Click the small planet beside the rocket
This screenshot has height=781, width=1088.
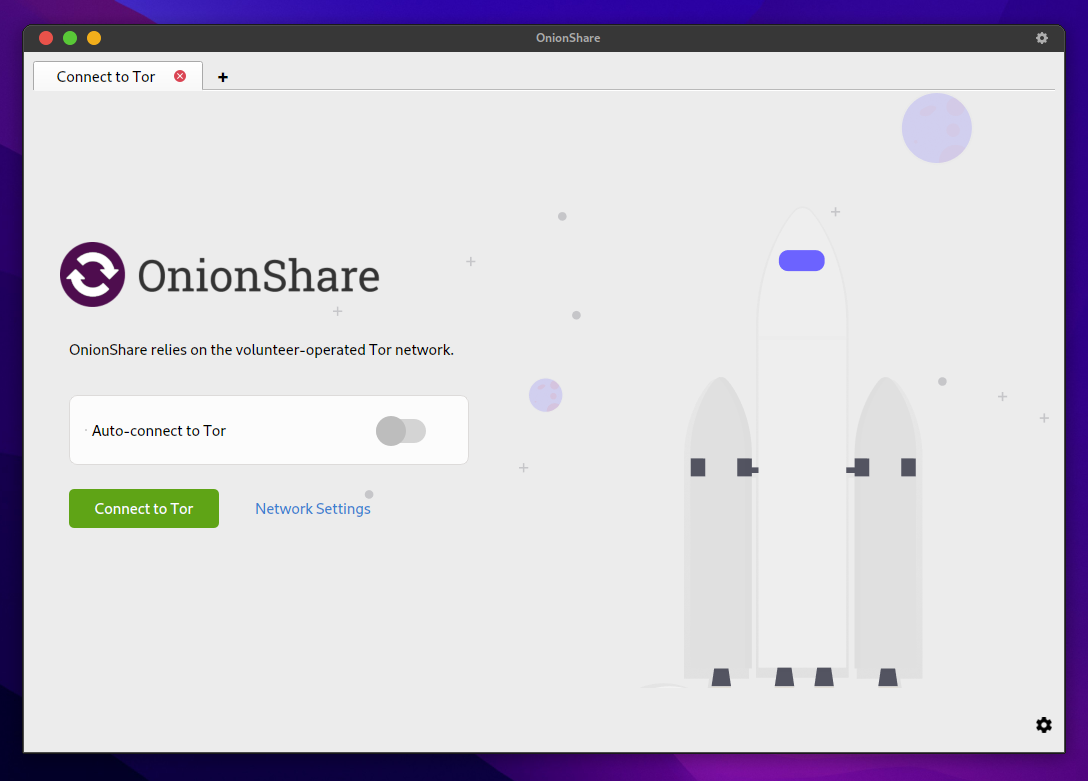(x=546, y=395)
